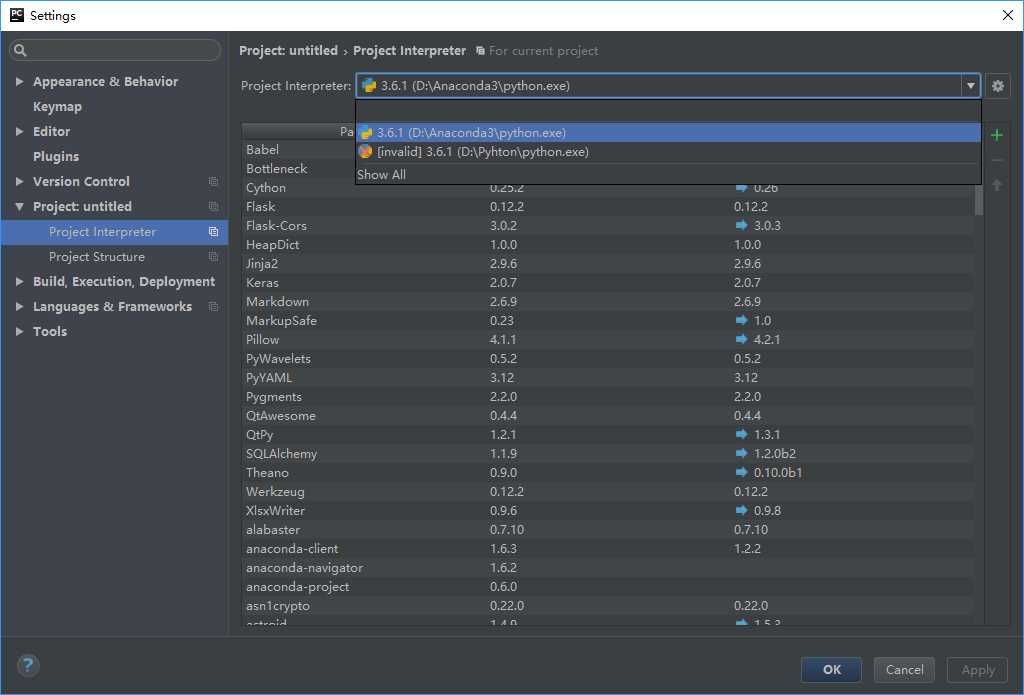
Task: Click the update arrow icon for XlsxWriter
Action: [741, 510]
